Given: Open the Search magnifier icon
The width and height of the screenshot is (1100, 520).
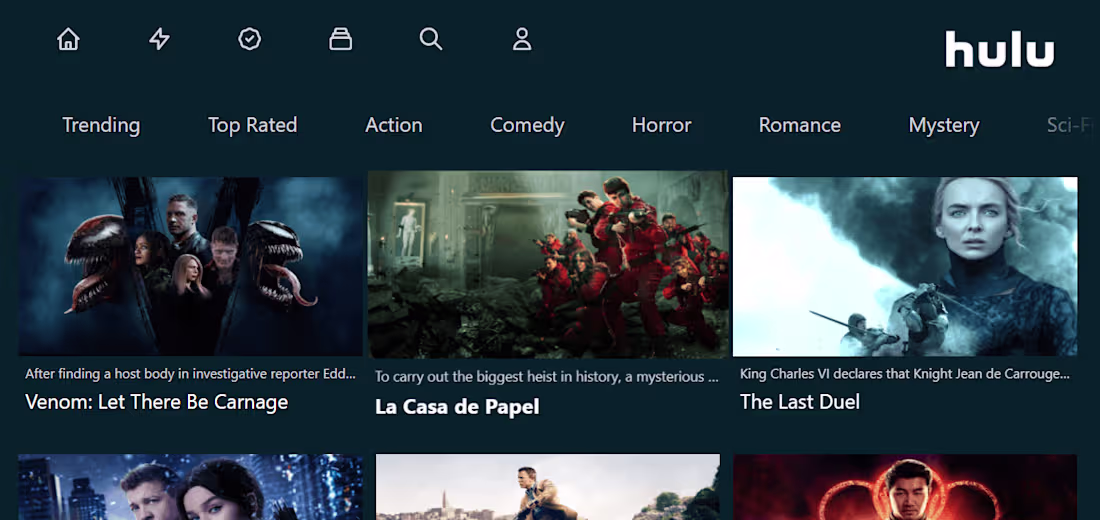Looking at the screenshot, I should [x=431, y=39].
